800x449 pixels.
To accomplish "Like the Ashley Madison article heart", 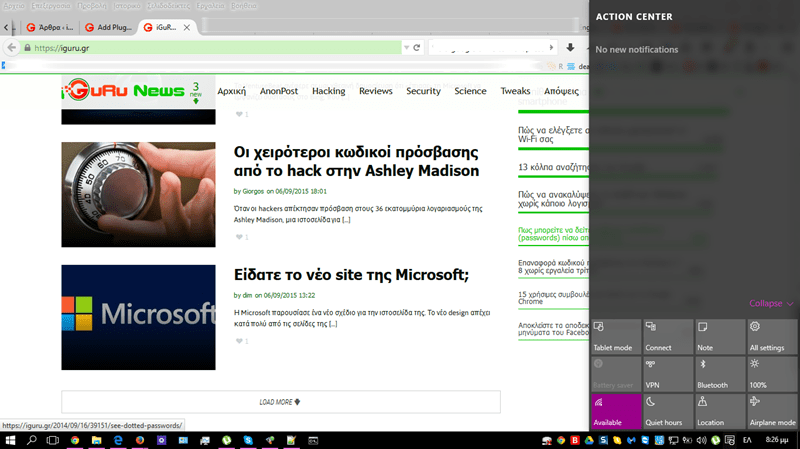I will [239, 237].
